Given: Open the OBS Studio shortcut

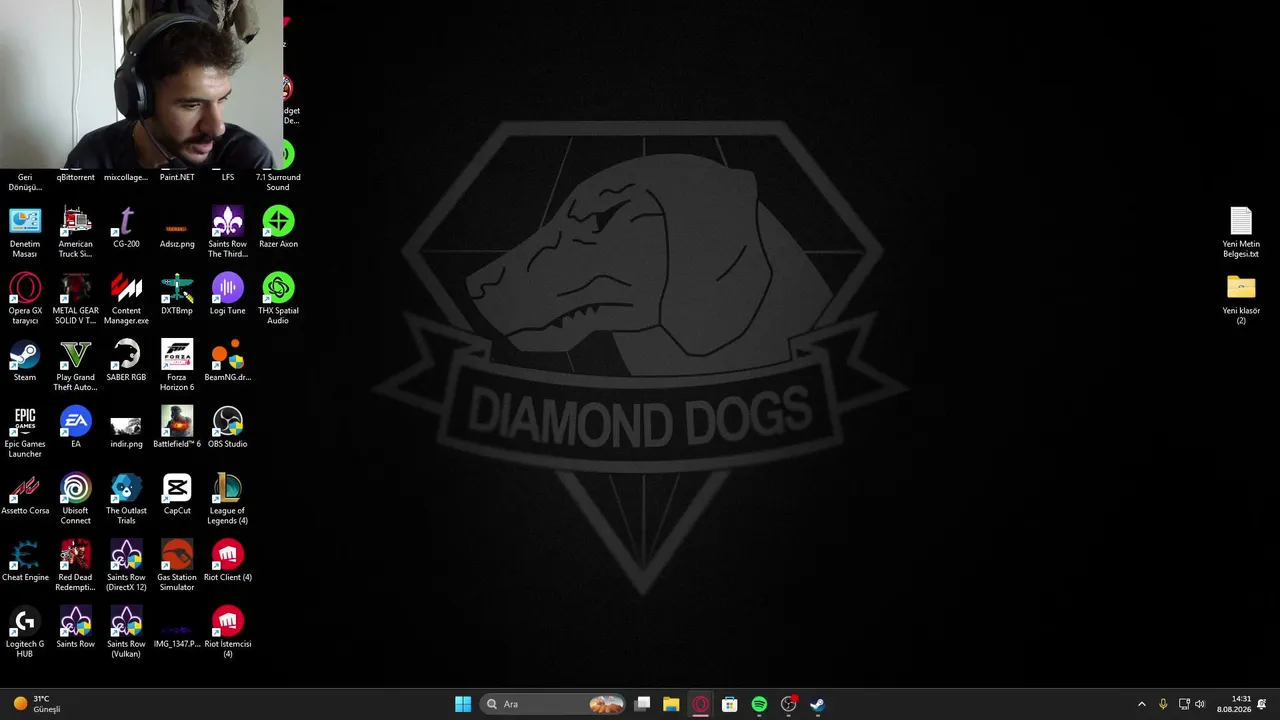Looking at the screenshot, I should [228, 427].
